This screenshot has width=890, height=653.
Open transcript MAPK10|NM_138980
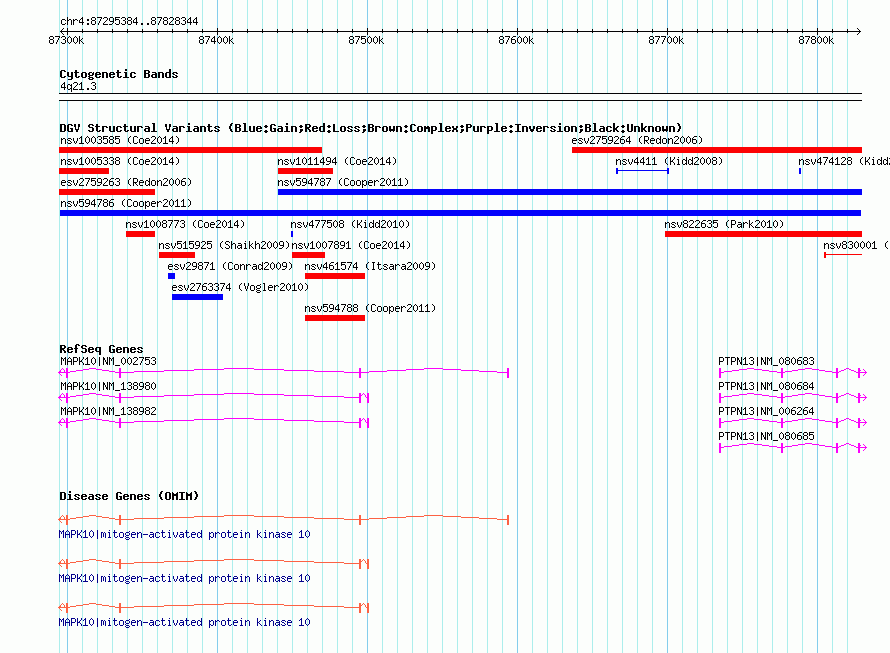coord(108,386)
